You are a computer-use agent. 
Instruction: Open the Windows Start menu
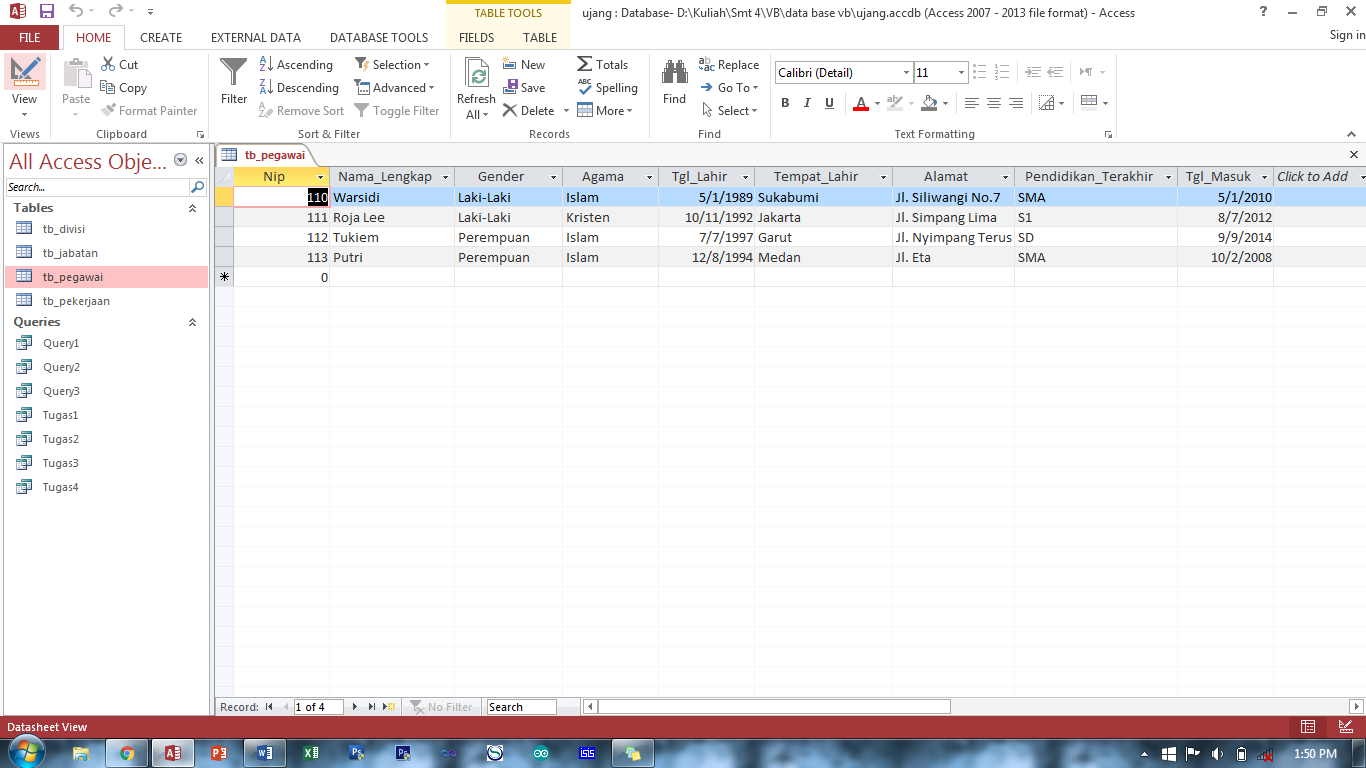(x=25, y=752)
